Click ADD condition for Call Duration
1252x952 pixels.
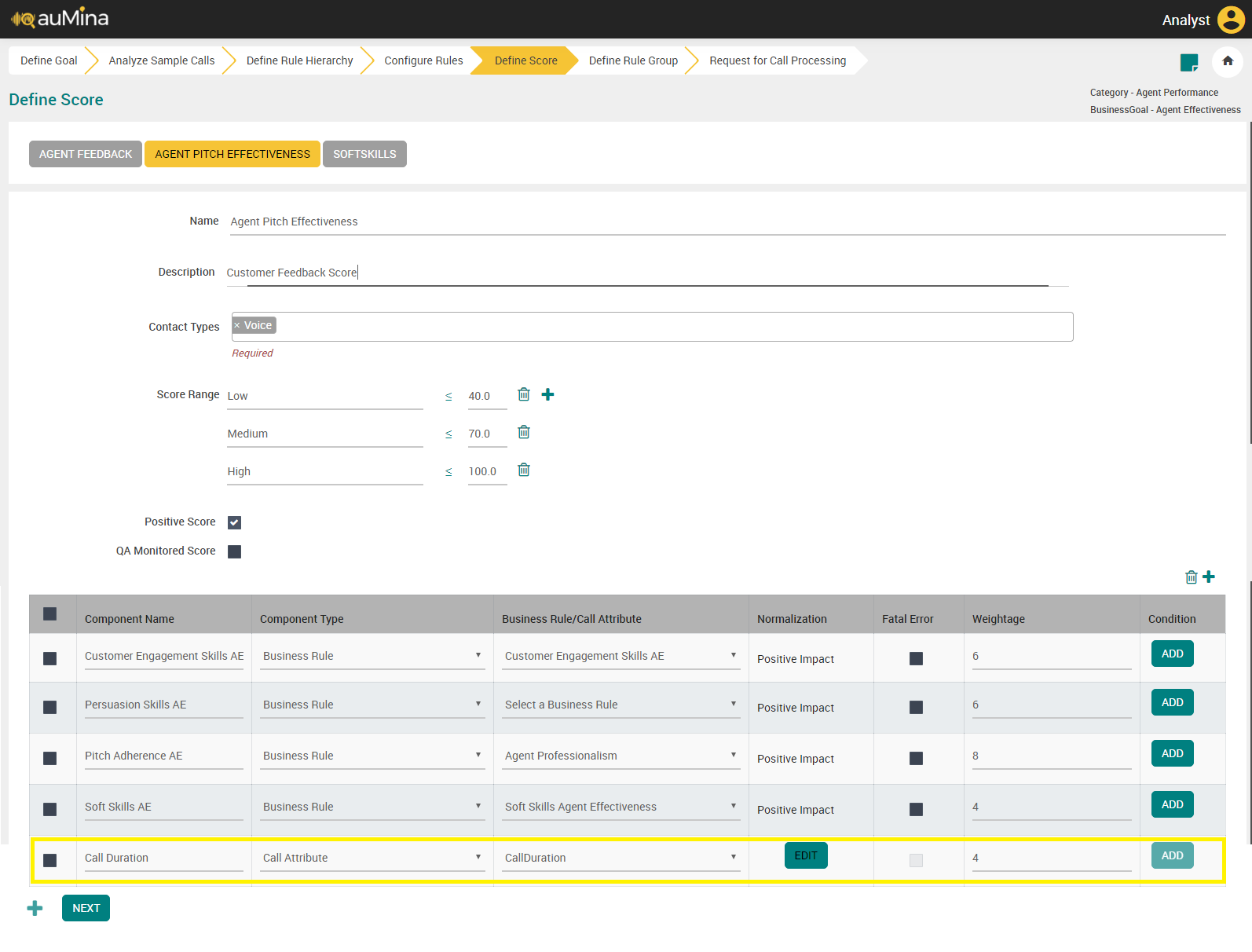[x=1173, y=855]
